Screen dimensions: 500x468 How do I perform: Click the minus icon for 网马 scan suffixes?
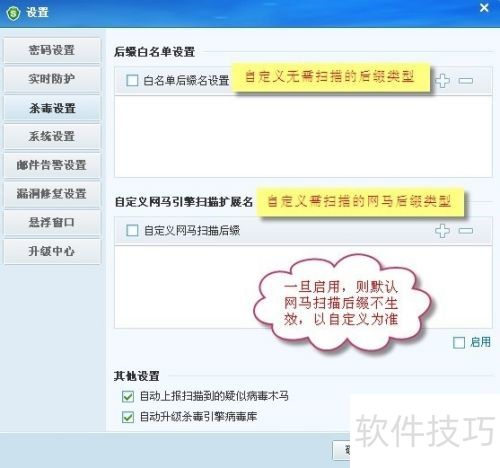coord(466,231)
